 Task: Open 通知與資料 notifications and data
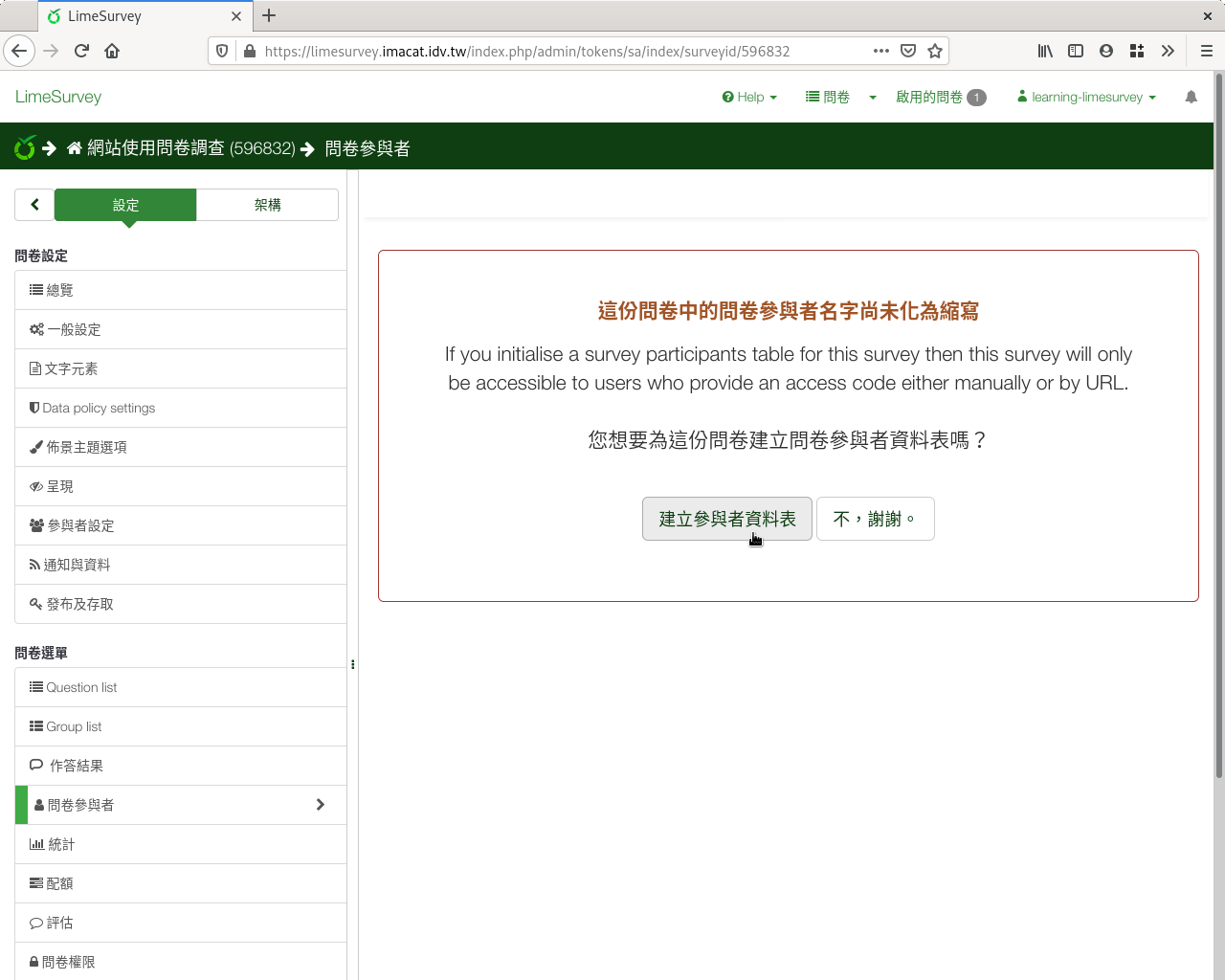click(x=181, y=565)
